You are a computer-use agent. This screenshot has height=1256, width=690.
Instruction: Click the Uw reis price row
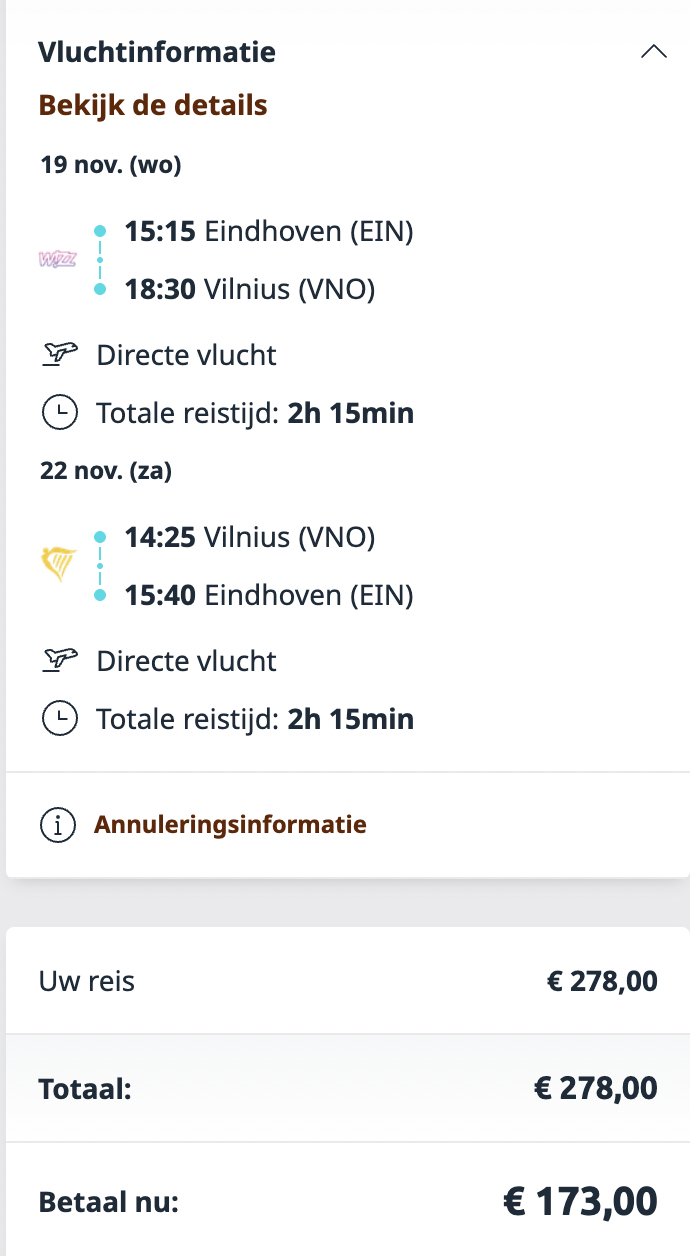tap(347, 981)
